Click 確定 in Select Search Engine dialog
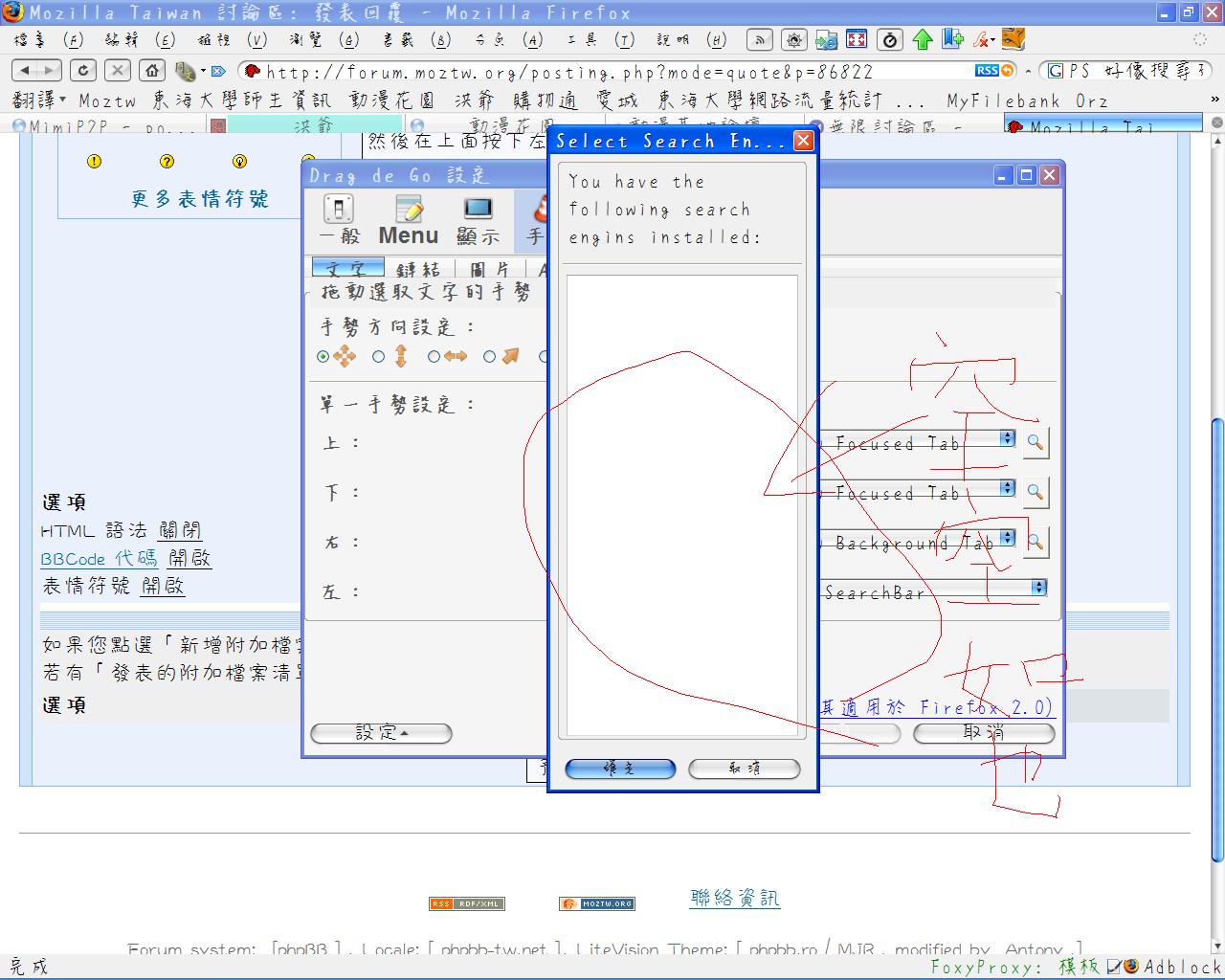This screenshot has width=1225, height=980. (x=620, y=768)
